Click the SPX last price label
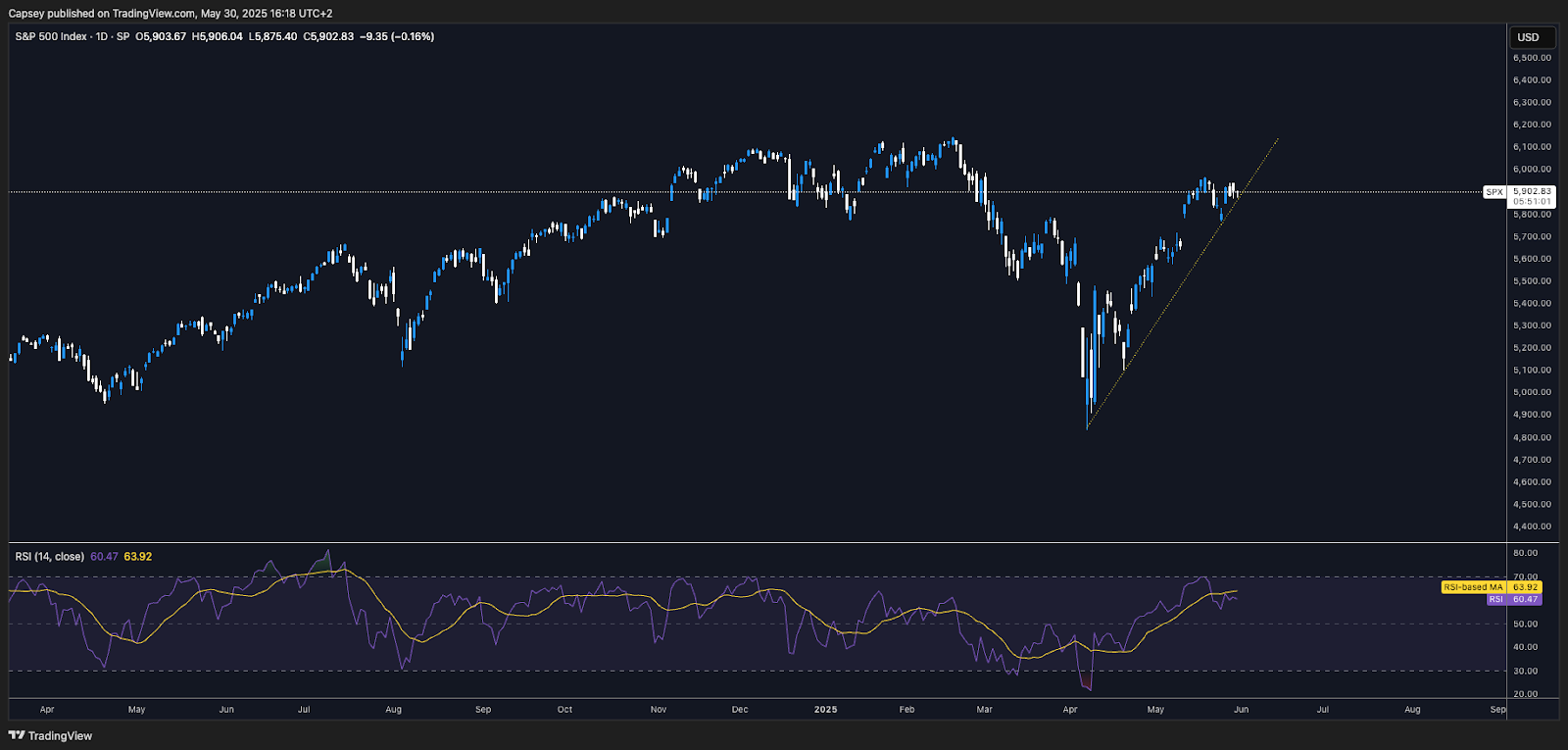The height and width of the screenshot is (750, 1568). pyautogui.click(x=1494, y=192)
